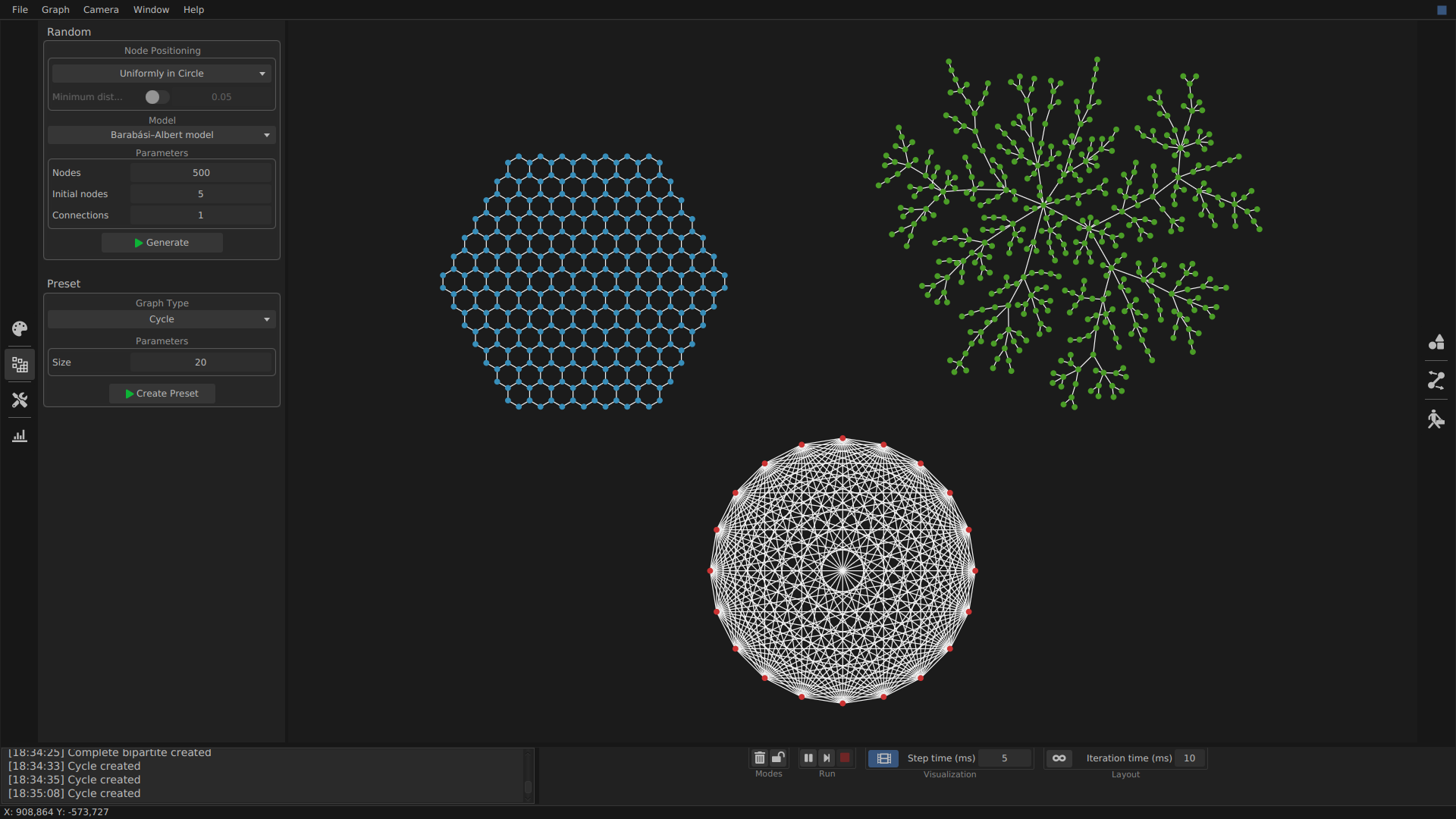The height and width of the screenshot is (819, 1456).
Task: Toggle the infinite layout loop button
Action: (1059, 758)
